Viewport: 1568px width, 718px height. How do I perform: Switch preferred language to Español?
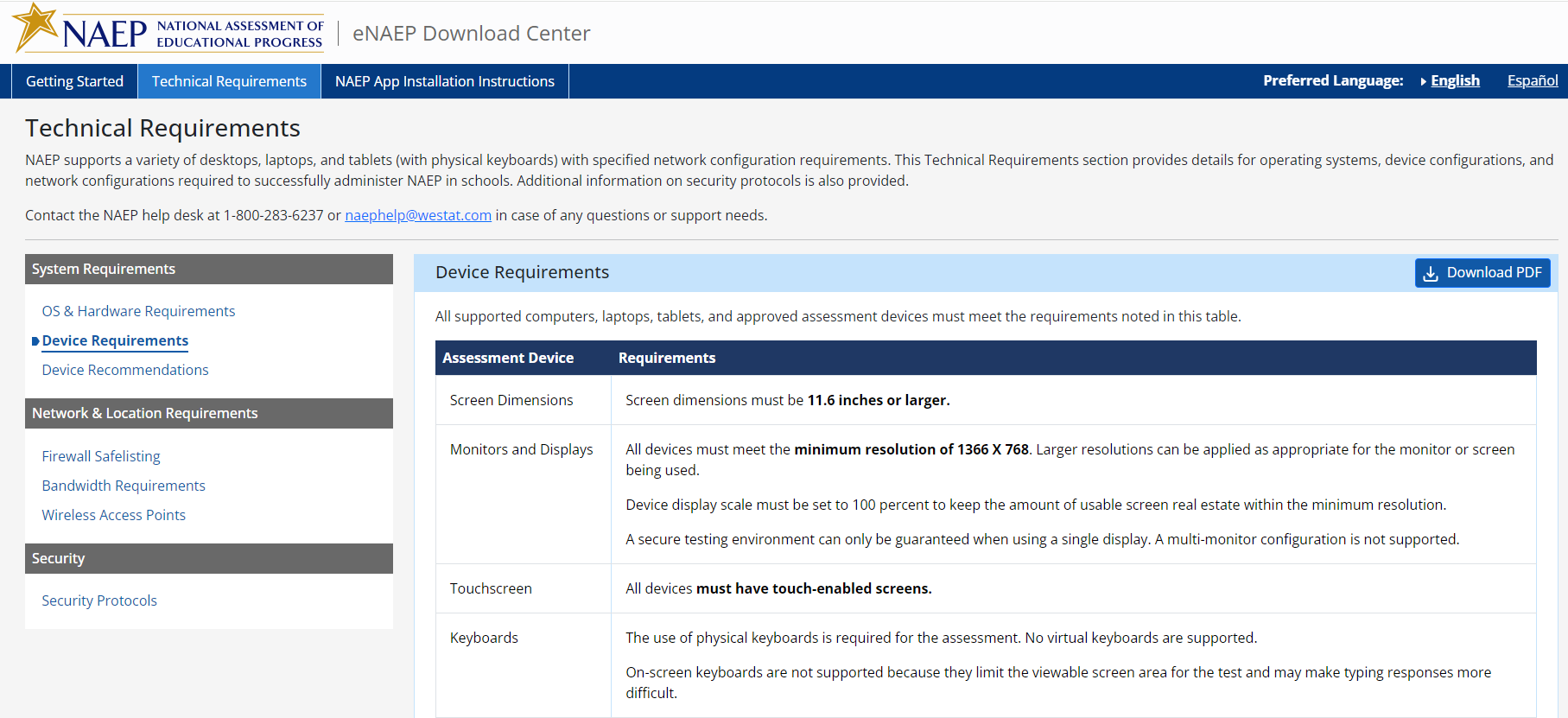[x=1532, y=80]
